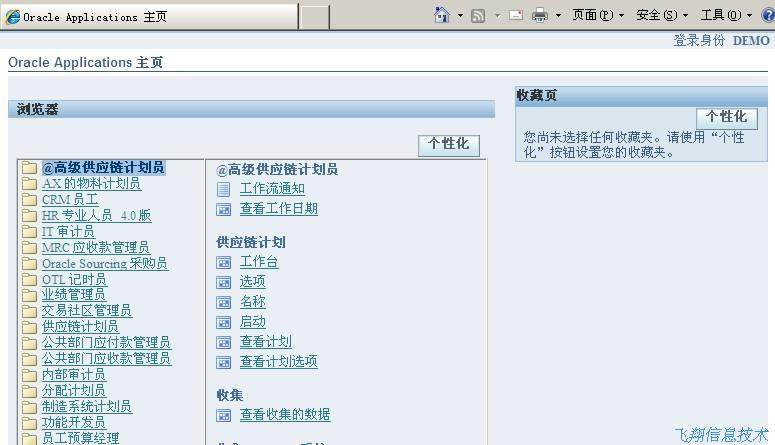Open the 制造系统计划员 responsibility
Image resolution: width=775 pixels, height=445 pixels.
(x=86, y=406)
